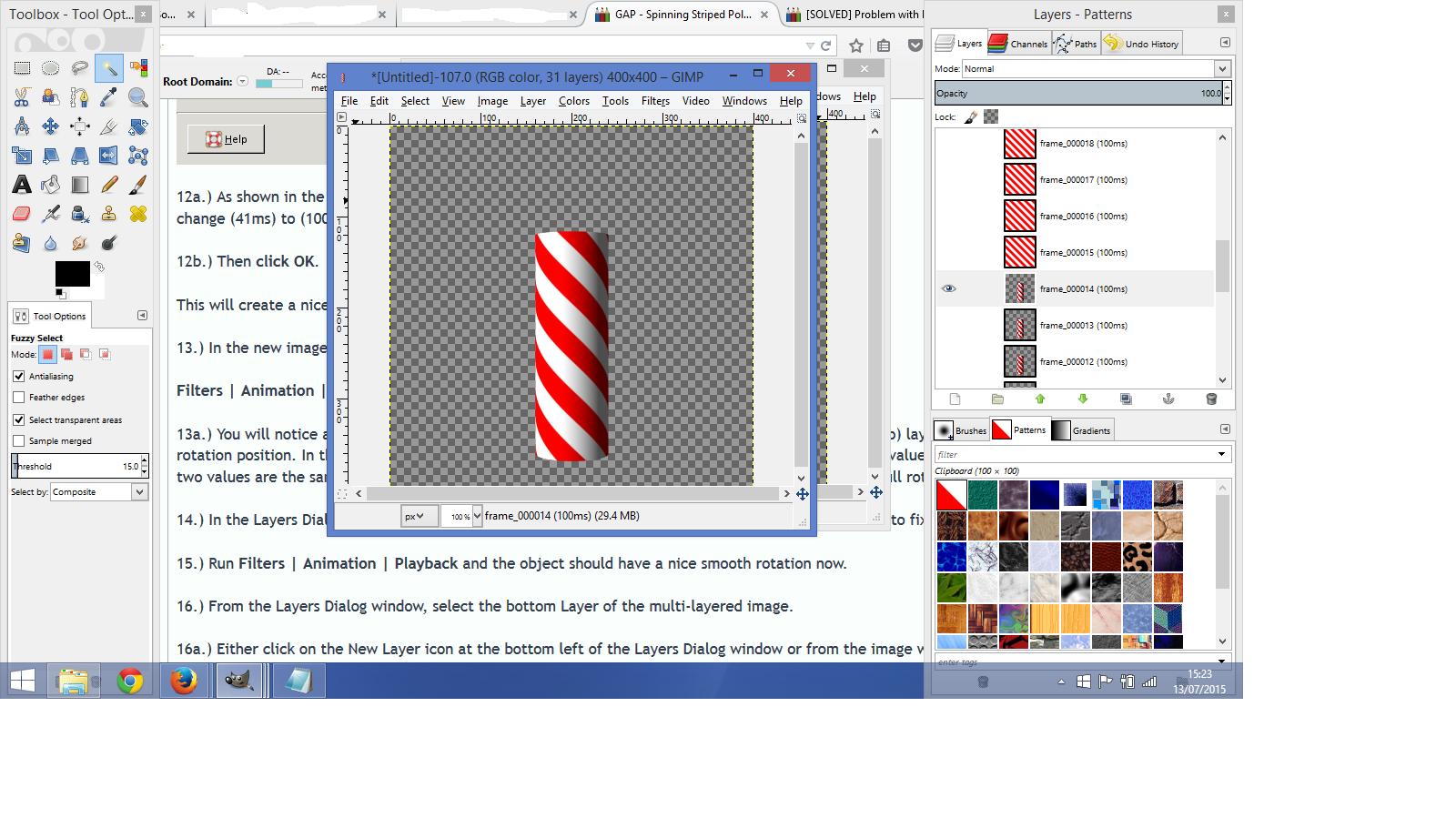Screen dimensions: 1456x818
Task: Open the Filters menu
Action: 655,101
